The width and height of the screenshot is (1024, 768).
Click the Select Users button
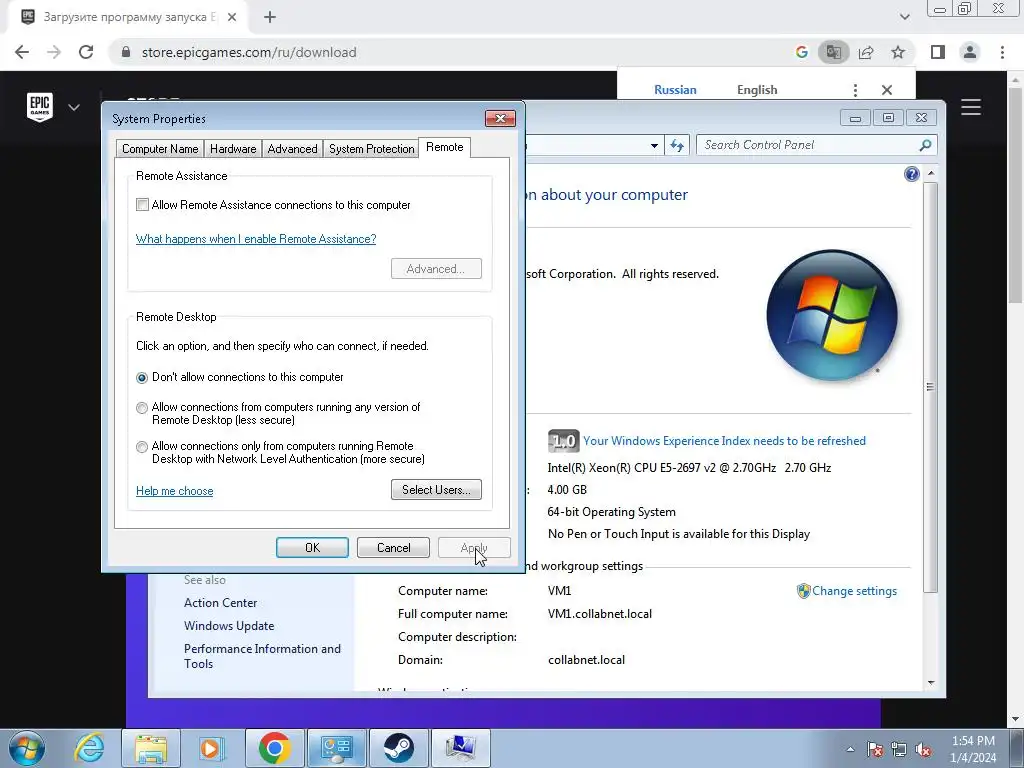pyautogui.click(x=436, y=490)
